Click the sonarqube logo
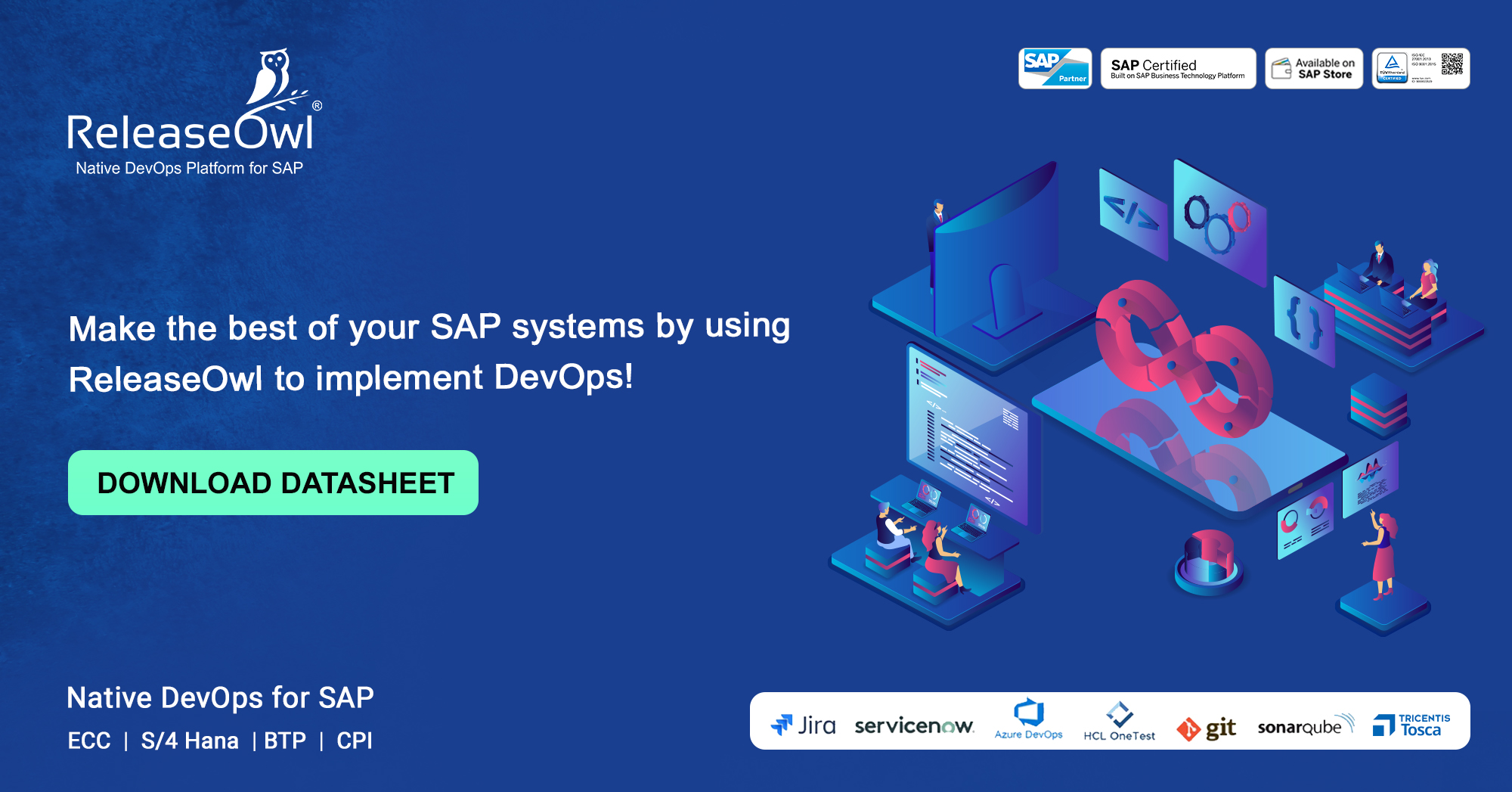Screen dimensions: 1512x792 1306,725
